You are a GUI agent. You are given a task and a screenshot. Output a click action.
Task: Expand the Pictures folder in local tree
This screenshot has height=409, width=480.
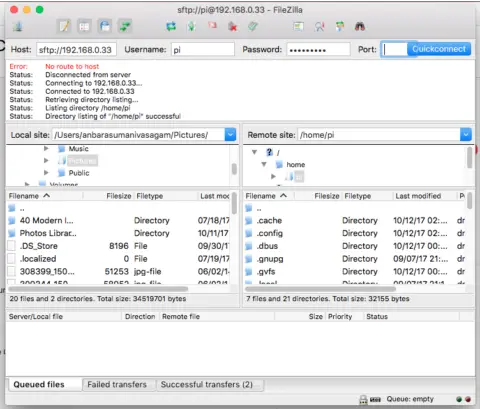tap(46, 161)
